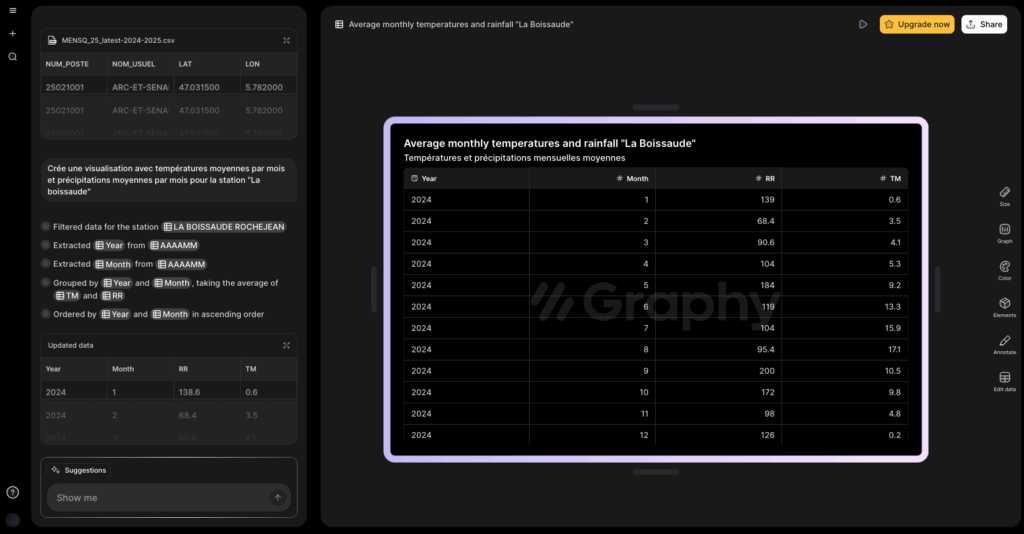This screenshot has width=1024, height=534.
Task: Sort by the RR column header
Action: [718, 178]
